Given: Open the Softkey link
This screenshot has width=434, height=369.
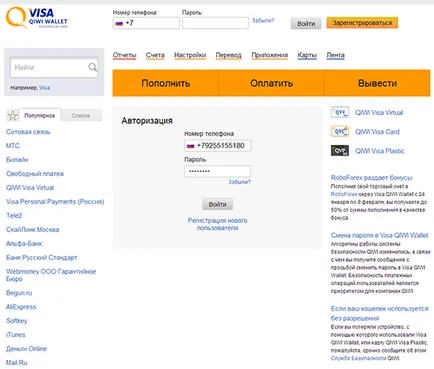Looking at the screenshot, I should pyautogui.click(x=16, y=321).
